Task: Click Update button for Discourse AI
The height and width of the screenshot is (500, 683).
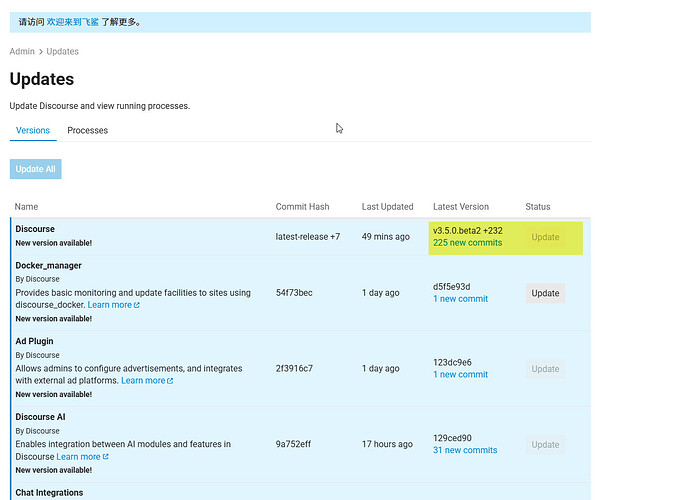Action: [x=545, y=445]
